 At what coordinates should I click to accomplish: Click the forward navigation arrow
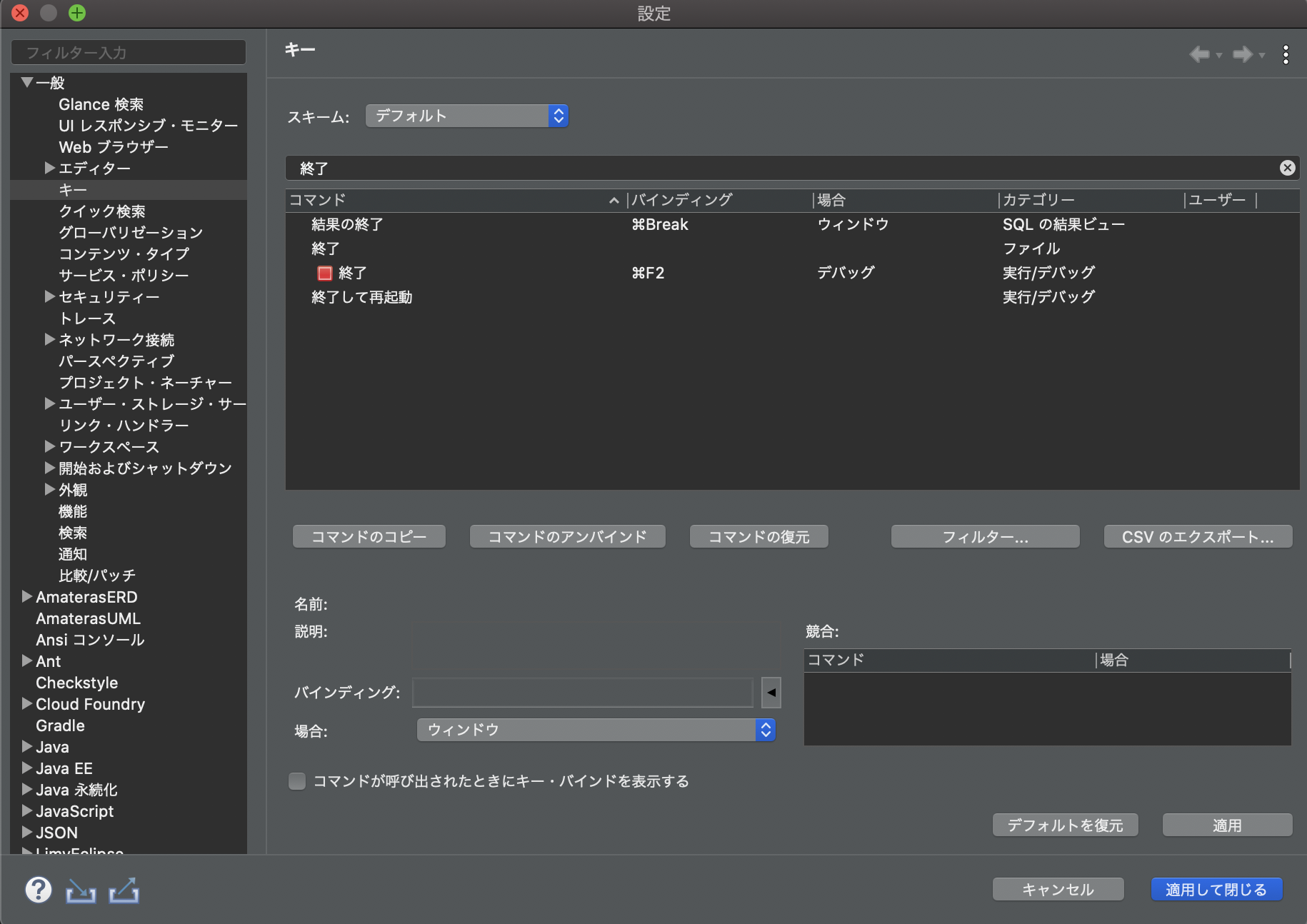pyautogui.click(x=1243, y=54)
